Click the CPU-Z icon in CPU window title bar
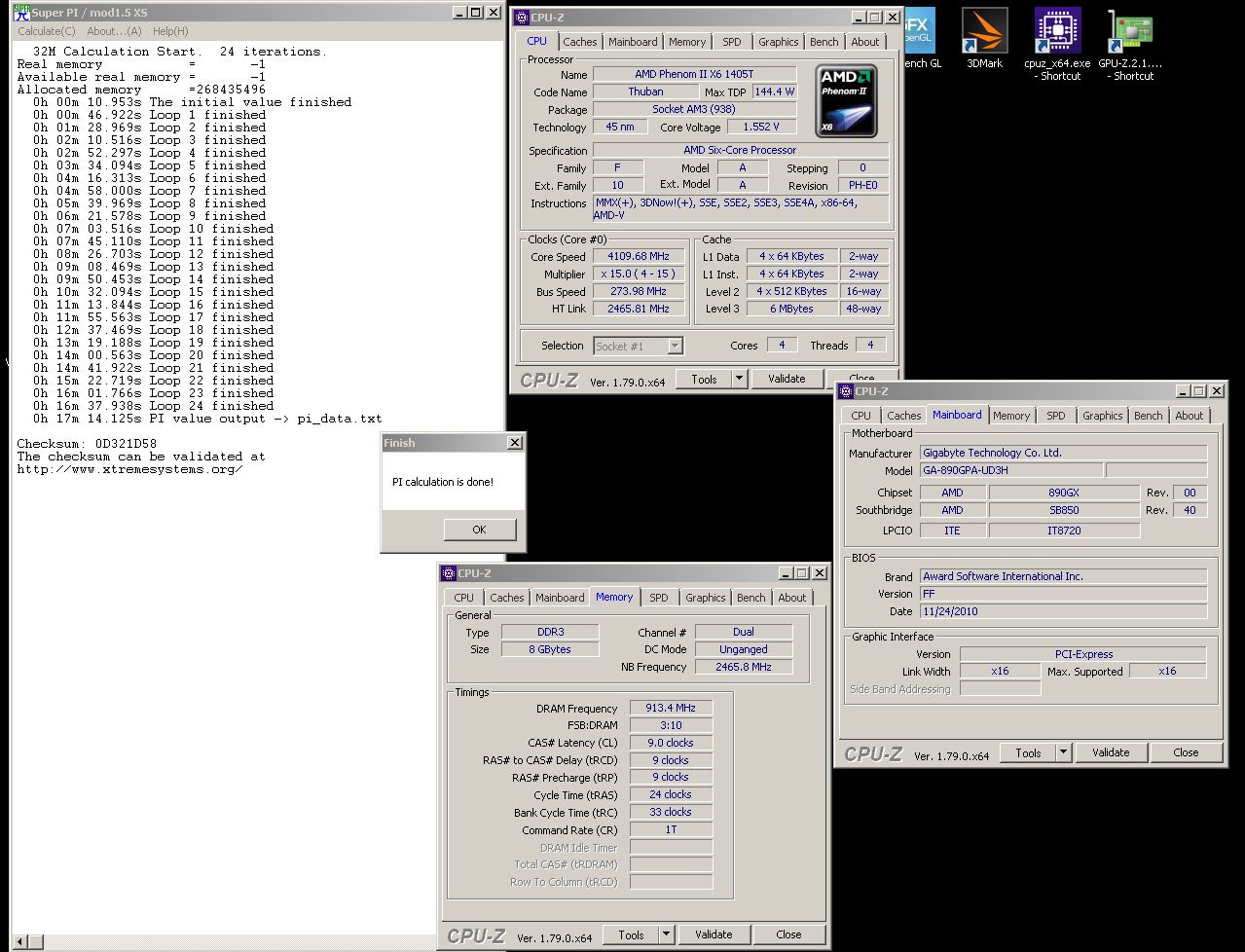 click(522, 17)
